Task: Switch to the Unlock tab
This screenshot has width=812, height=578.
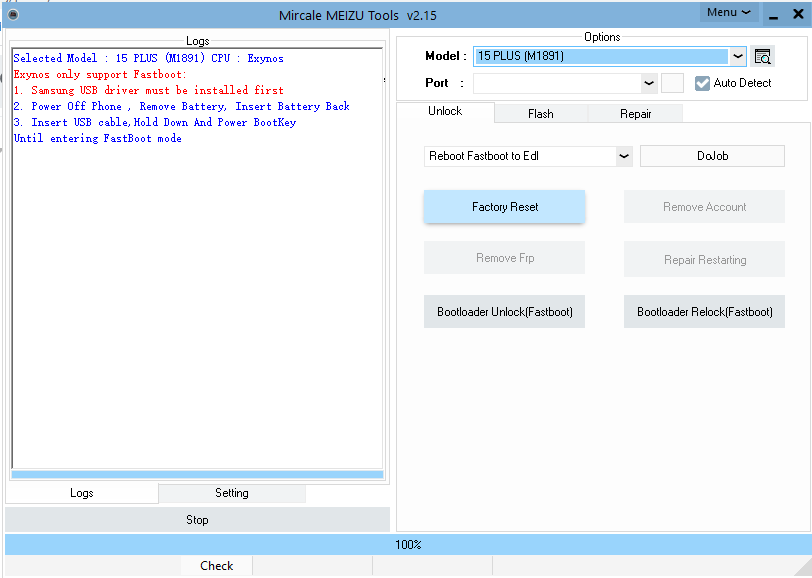Action: [x=445, y=111]
